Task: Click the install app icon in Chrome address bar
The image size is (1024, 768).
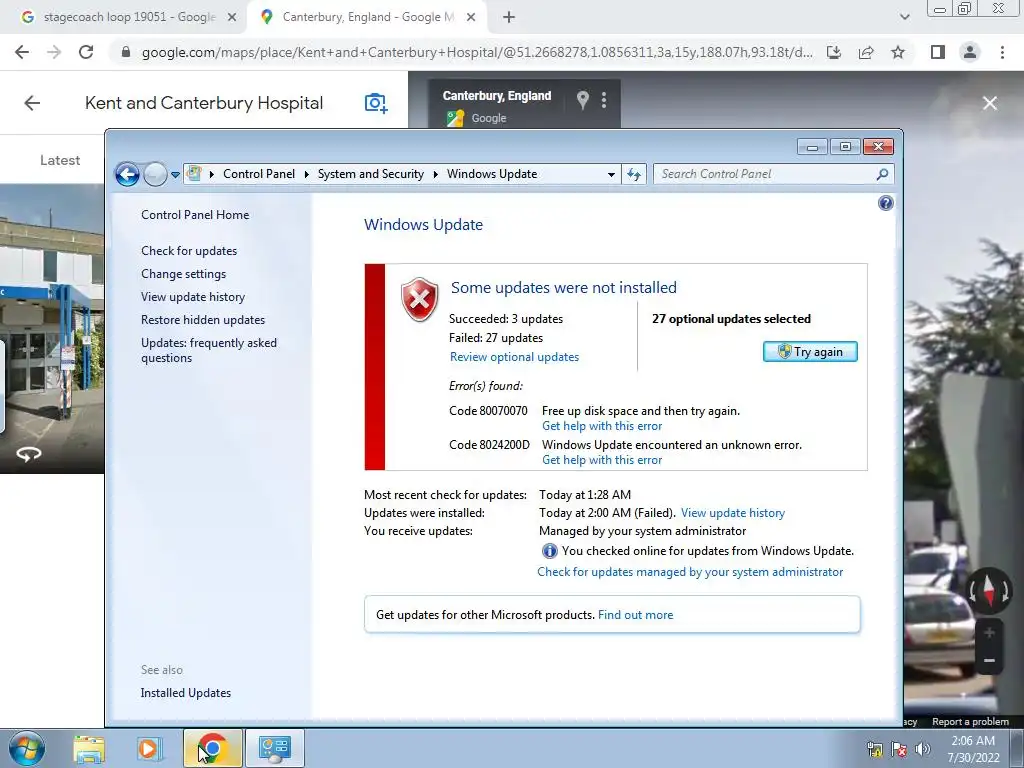Action: tap(834, 52)
